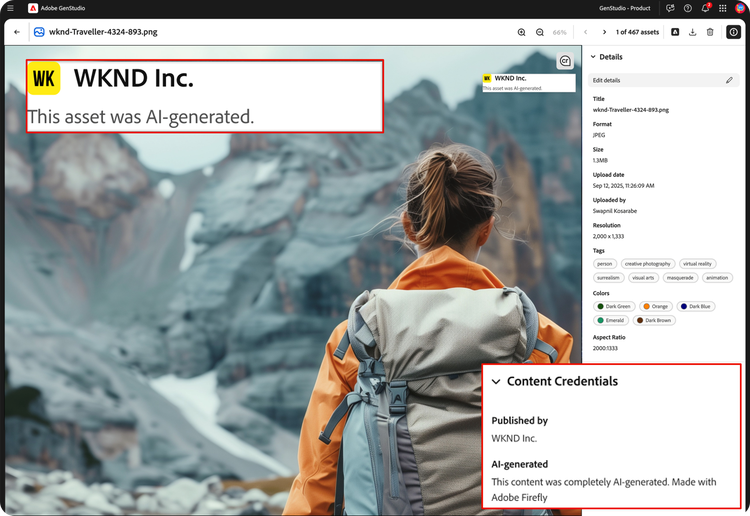The height and width of the screenshot is (516, 750).
Task: Collapse the Content Credentials section
Action: pyautogui.click(x=496, y=382)
